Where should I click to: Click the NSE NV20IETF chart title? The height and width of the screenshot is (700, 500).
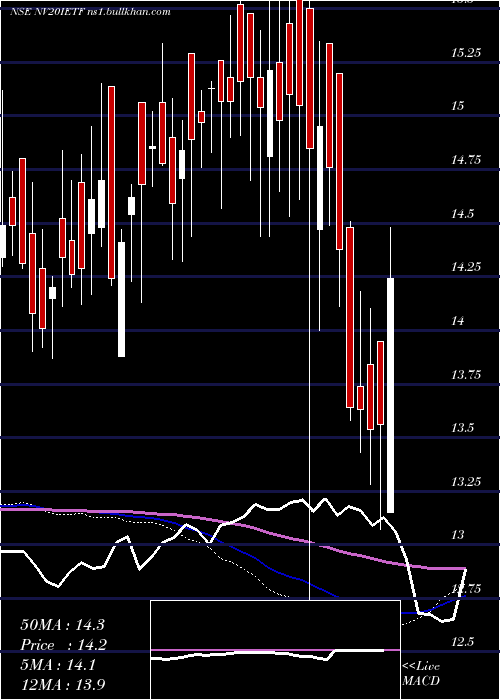coord(90,11)
